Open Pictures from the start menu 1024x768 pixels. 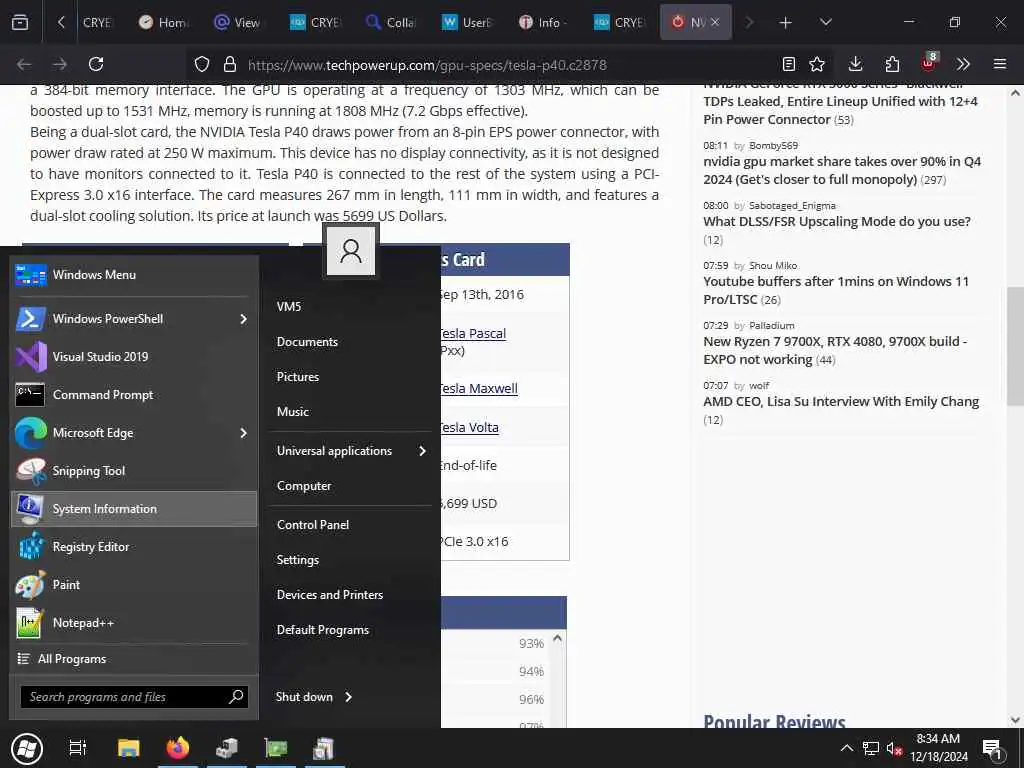click(298, 377)
